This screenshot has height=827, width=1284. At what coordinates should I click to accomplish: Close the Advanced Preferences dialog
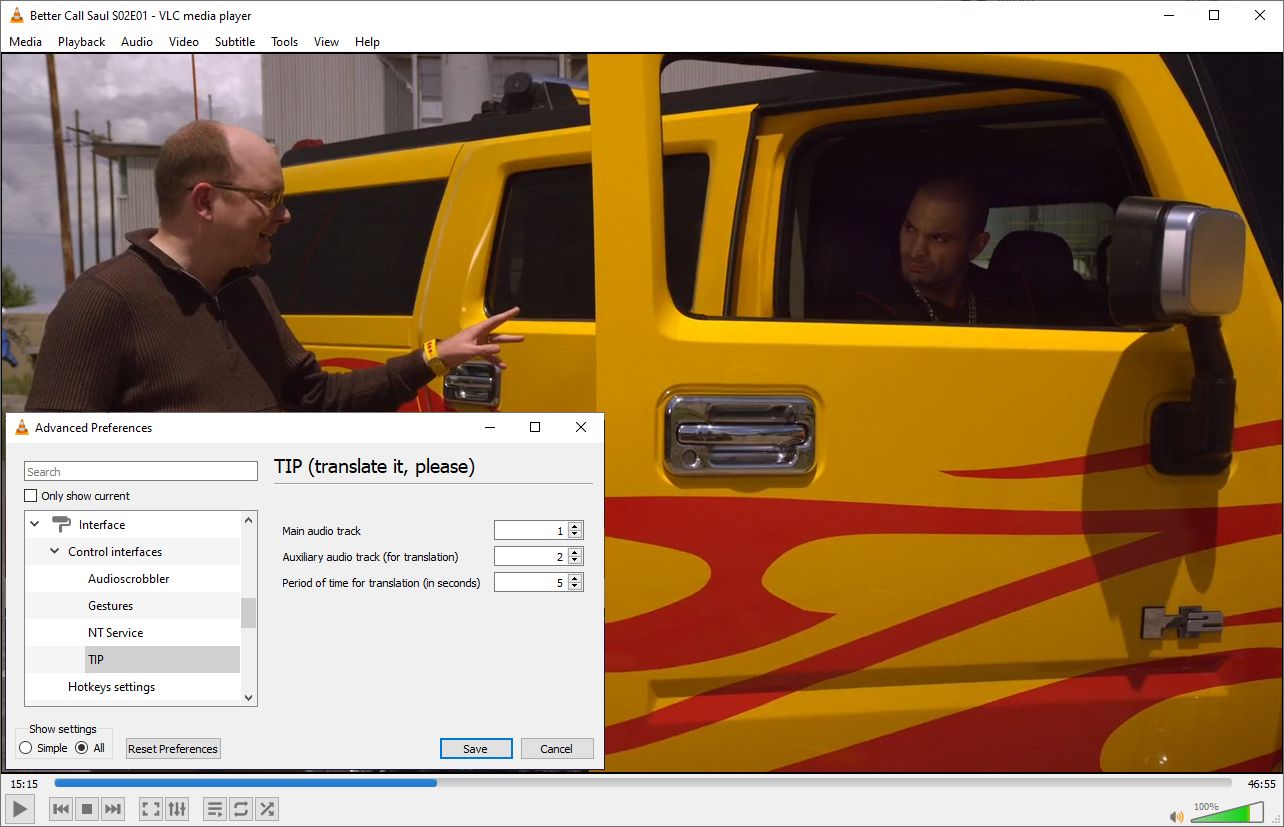click(581, 427)
